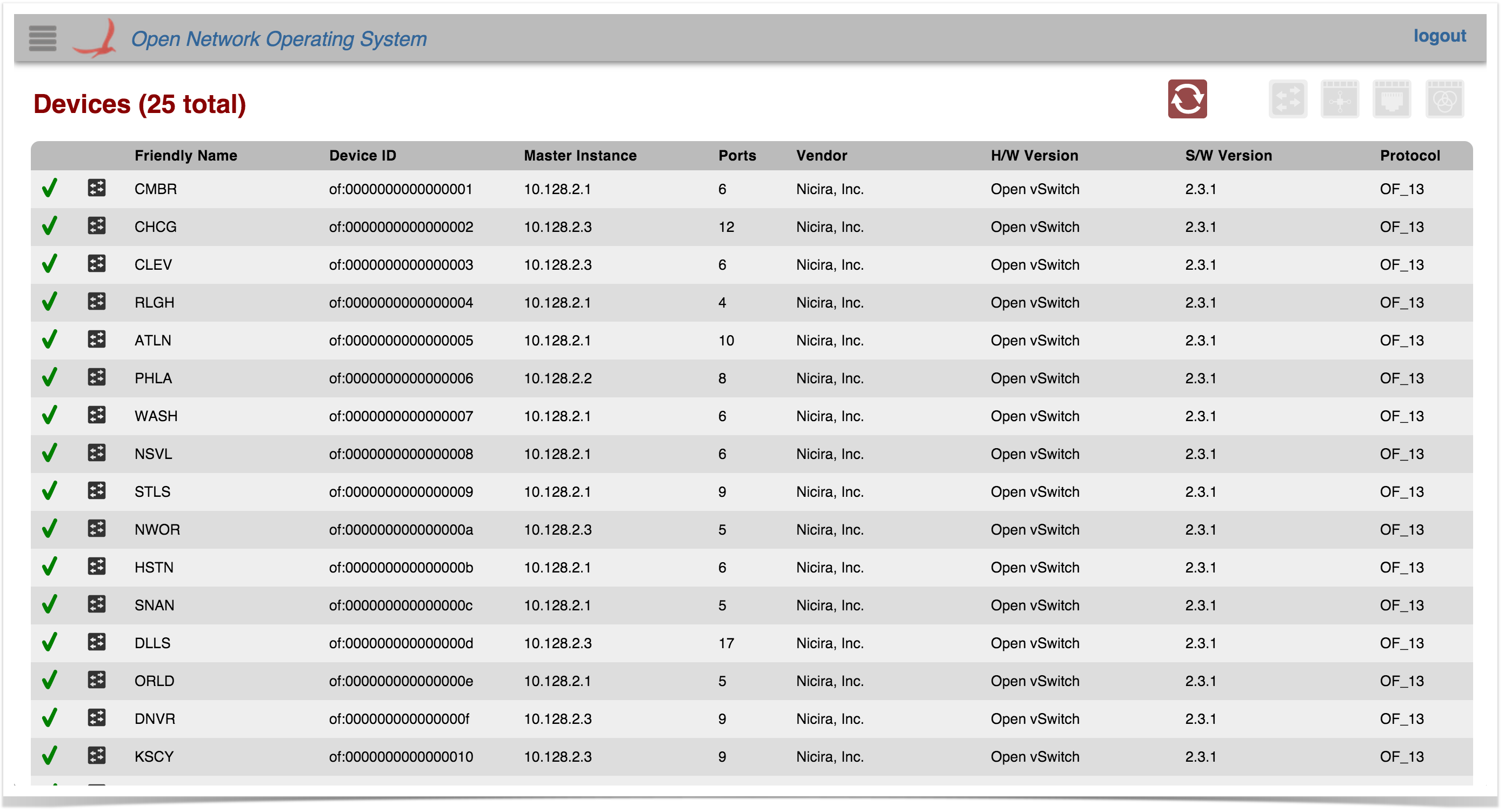
Task: Open the hamburger navigation menu
Action: (x=42, y=38)
